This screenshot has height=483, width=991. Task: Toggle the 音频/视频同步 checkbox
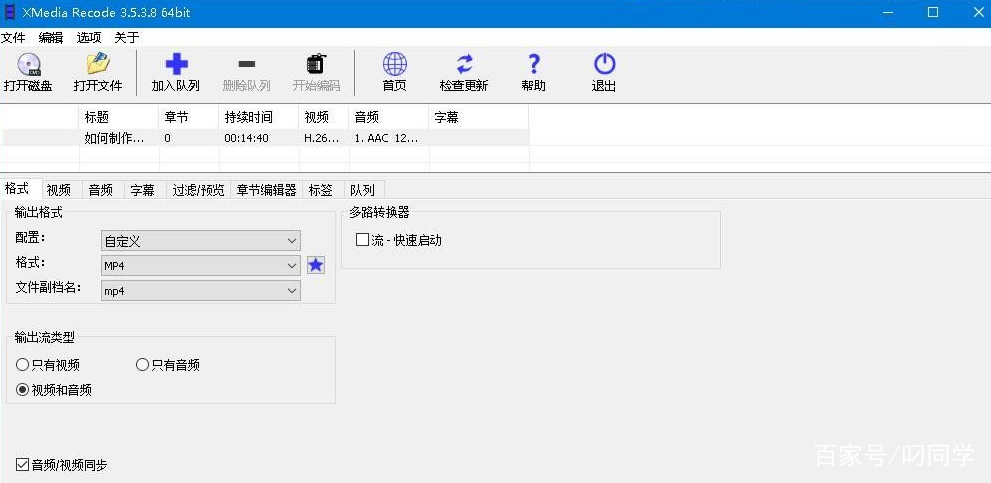point(23,465)
